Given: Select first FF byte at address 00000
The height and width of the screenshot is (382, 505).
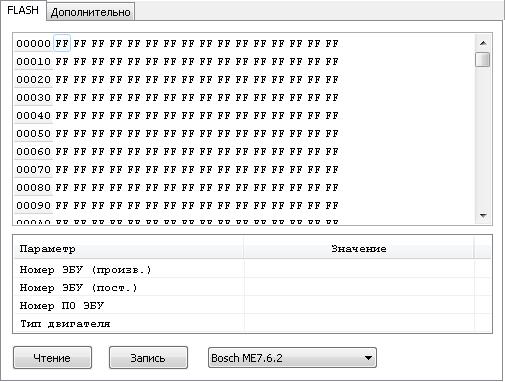Looking at the screenshot, I should [62, 43].
